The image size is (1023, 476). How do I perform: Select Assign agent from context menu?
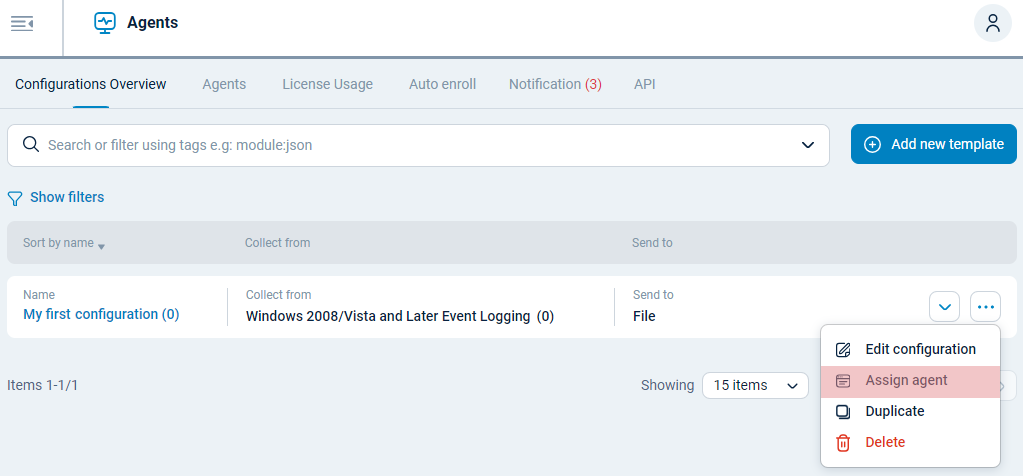(x=906, y=380)
